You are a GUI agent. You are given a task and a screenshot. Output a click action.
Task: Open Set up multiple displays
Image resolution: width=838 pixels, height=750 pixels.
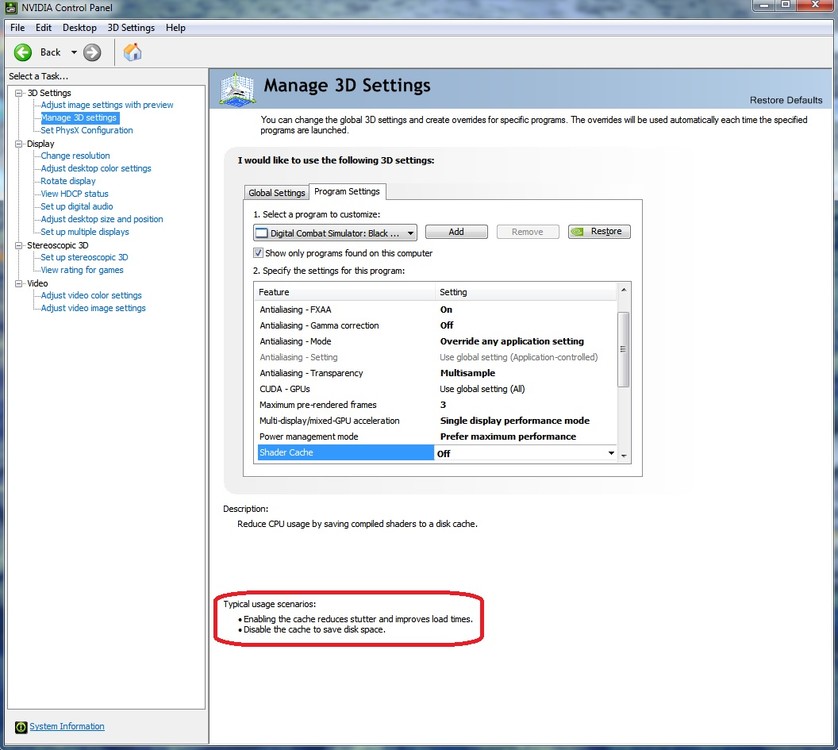tap(84, 232)
